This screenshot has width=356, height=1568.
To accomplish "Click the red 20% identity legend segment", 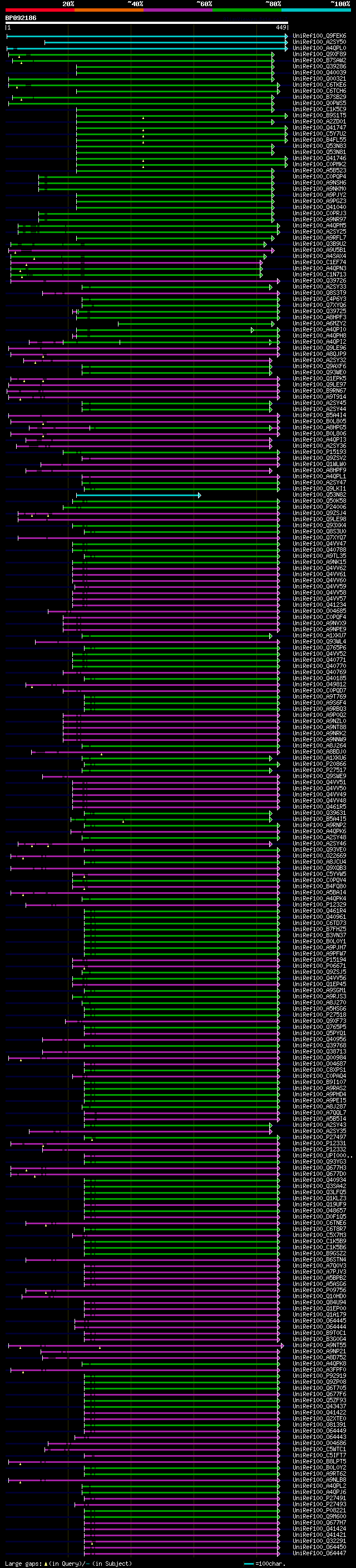I will (40, 10).
